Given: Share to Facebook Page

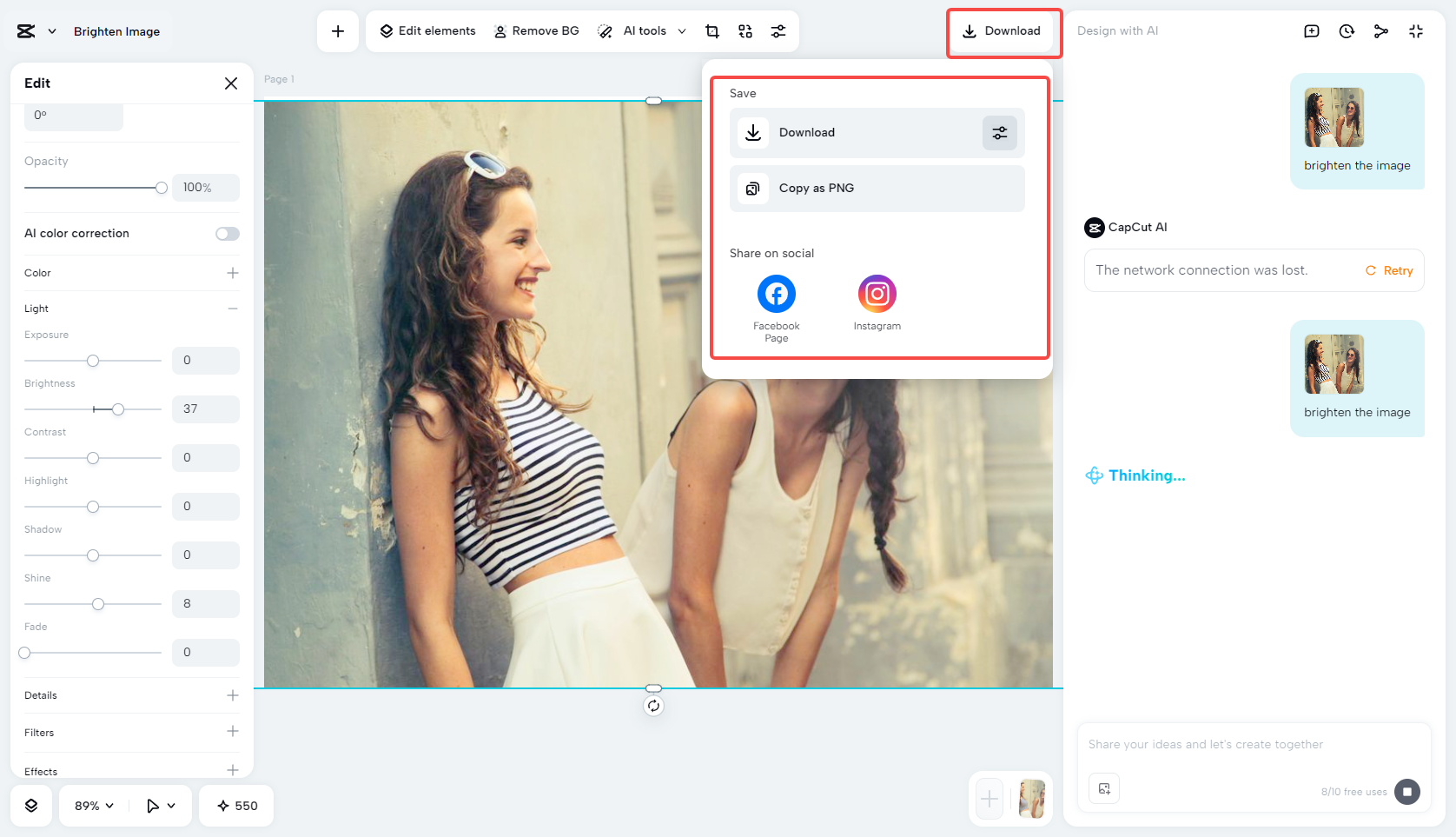Looking at the screenshot, I should pos(777,309).
